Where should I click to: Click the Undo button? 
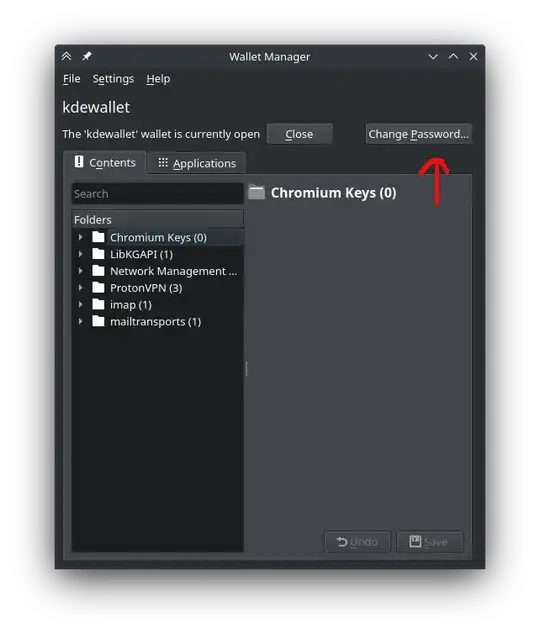(x=357, y=542)
